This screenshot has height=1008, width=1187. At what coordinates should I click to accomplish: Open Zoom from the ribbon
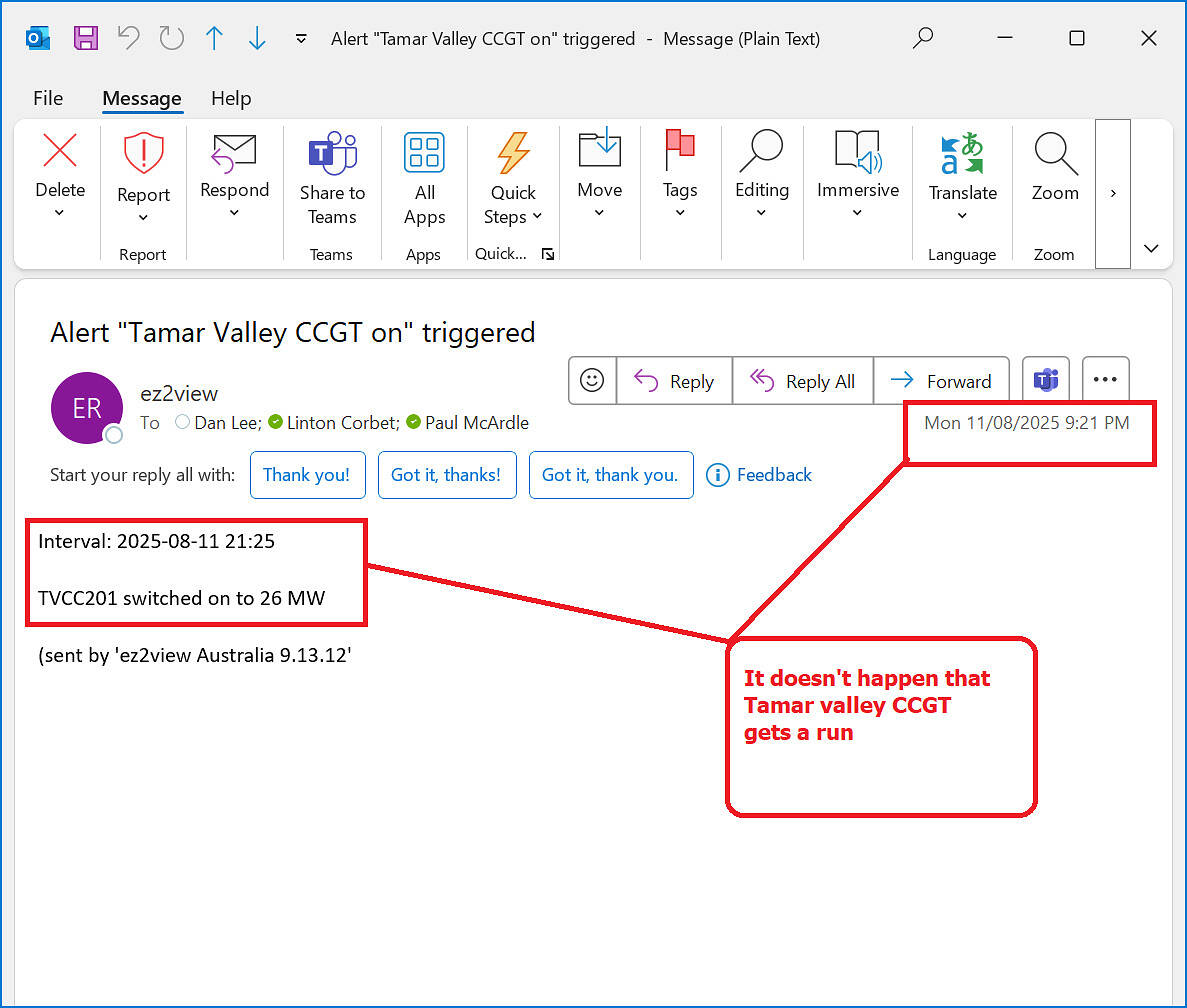click(1055, 166)
